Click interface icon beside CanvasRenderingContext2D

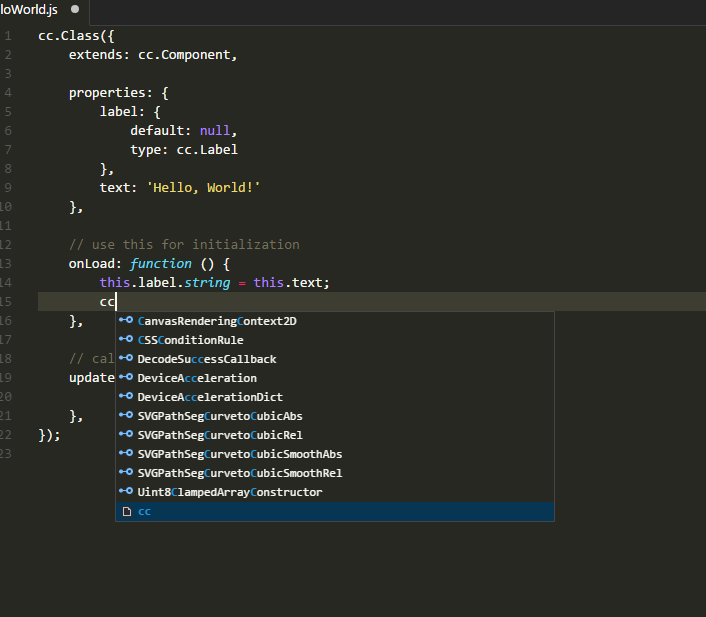(126, 320)
